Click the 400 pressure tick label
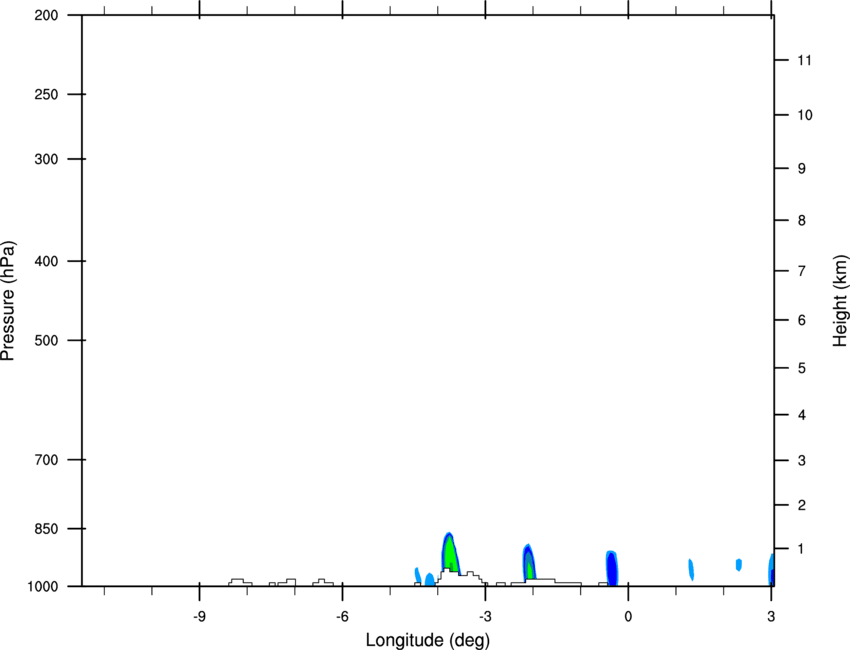This screenshot has height=650, width=850. pyautogui.click(x=46, y=261)
